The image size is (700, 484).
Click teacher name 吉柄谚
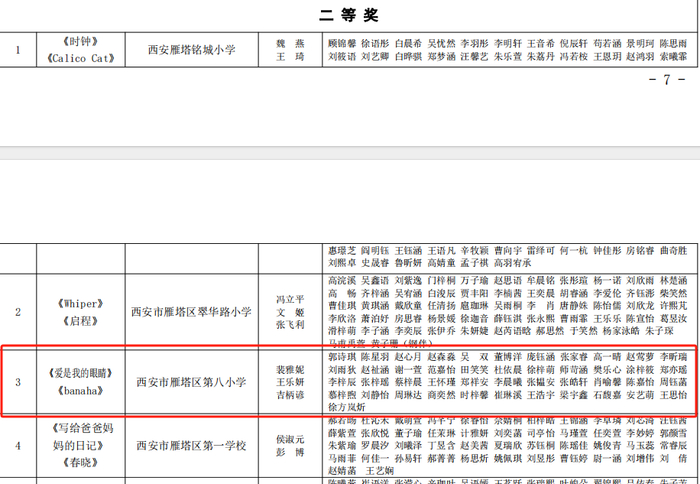(290, 395)
